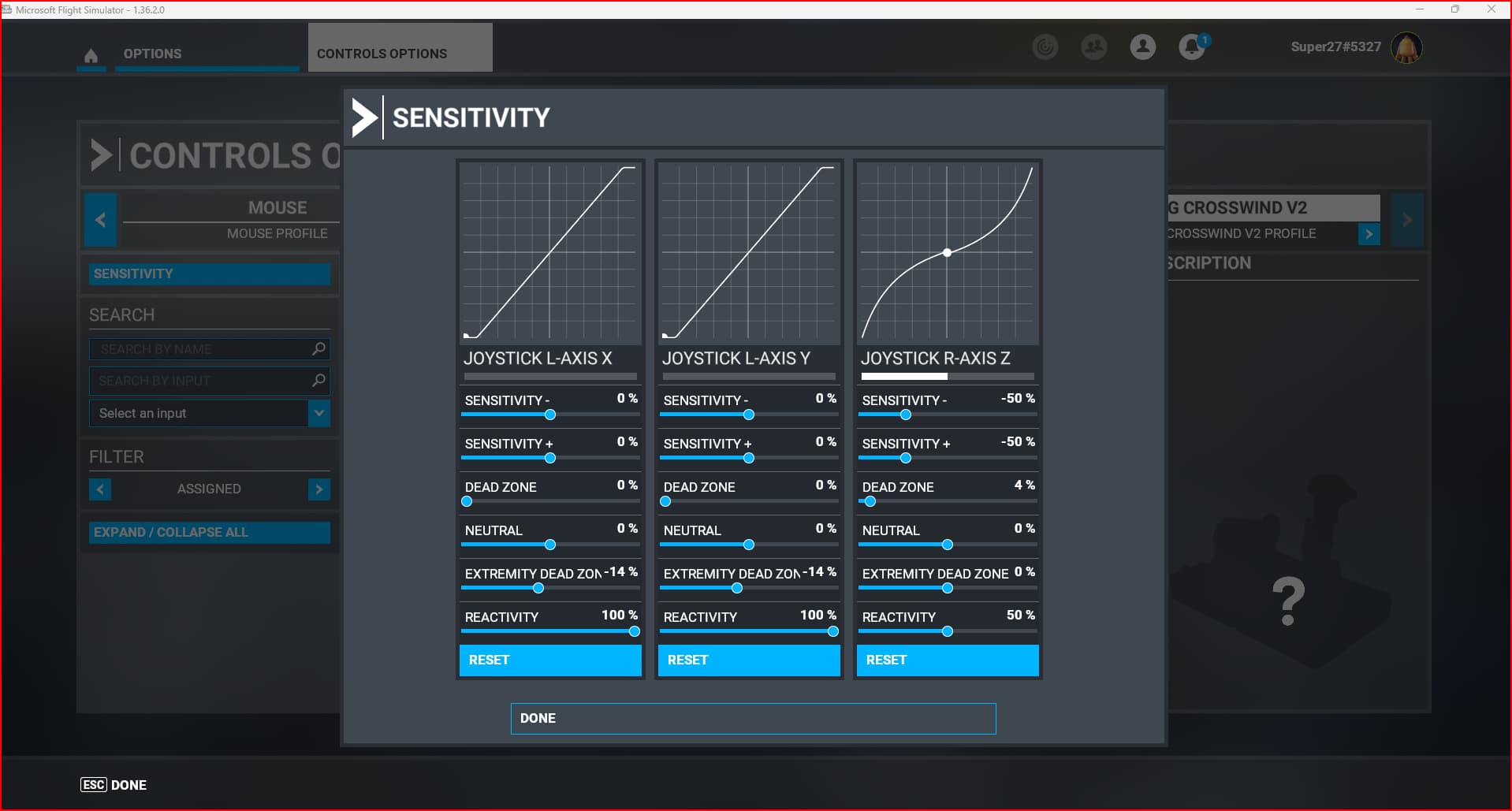The height and width of the screenshot is (811, 1512).
Task: Adjust L-Axis X Extremity Dead Zone slider
Action: point(538,588)
